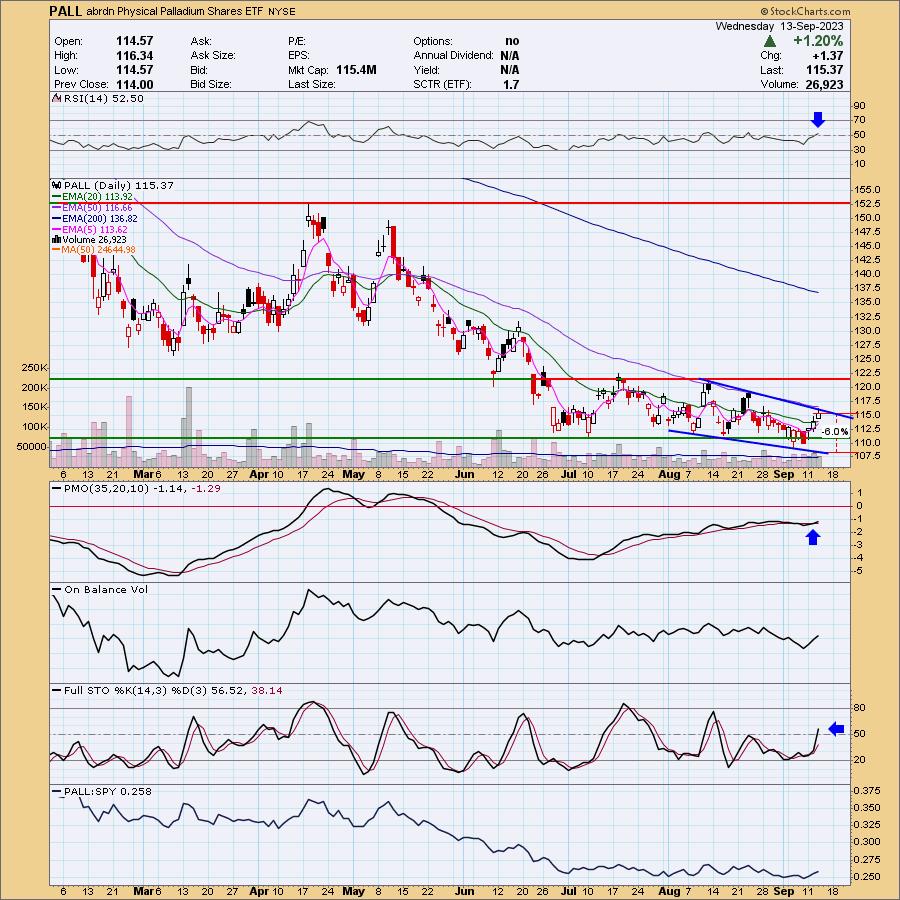Click the abrdn Physical Palladium Shares ETF name
This screenshot has height=900, width=900.
pyautogui.click(x=175, y=11)
